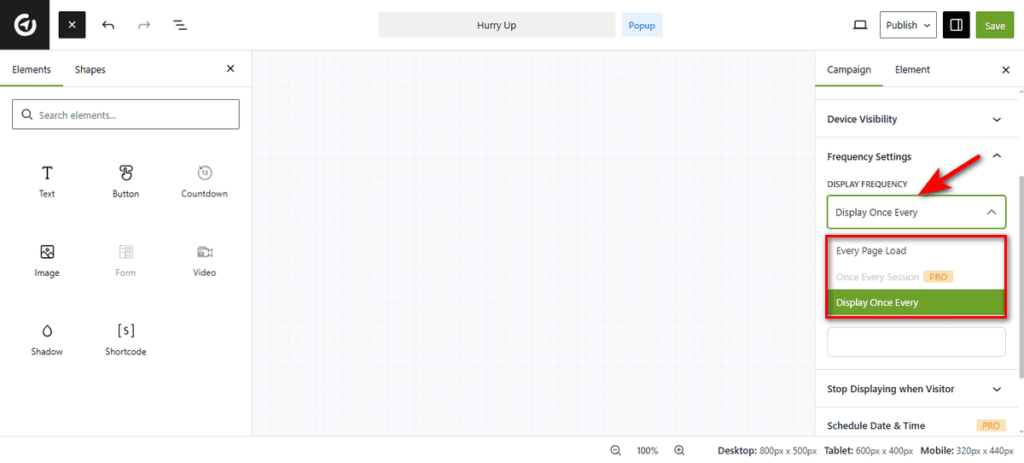The image size is (1024, 463).
Task: Open the Display Frequency dropdown
Action: 915,212
